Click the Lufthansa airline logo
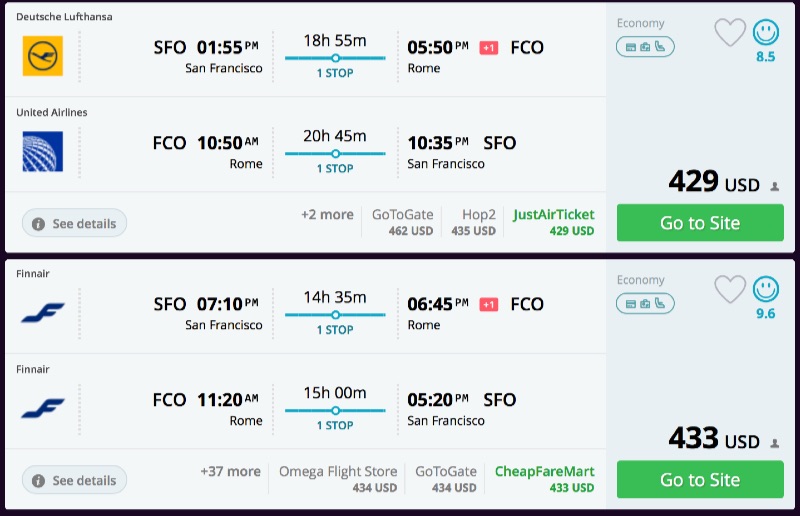The image size is (800, 516). tap(42, 56)
